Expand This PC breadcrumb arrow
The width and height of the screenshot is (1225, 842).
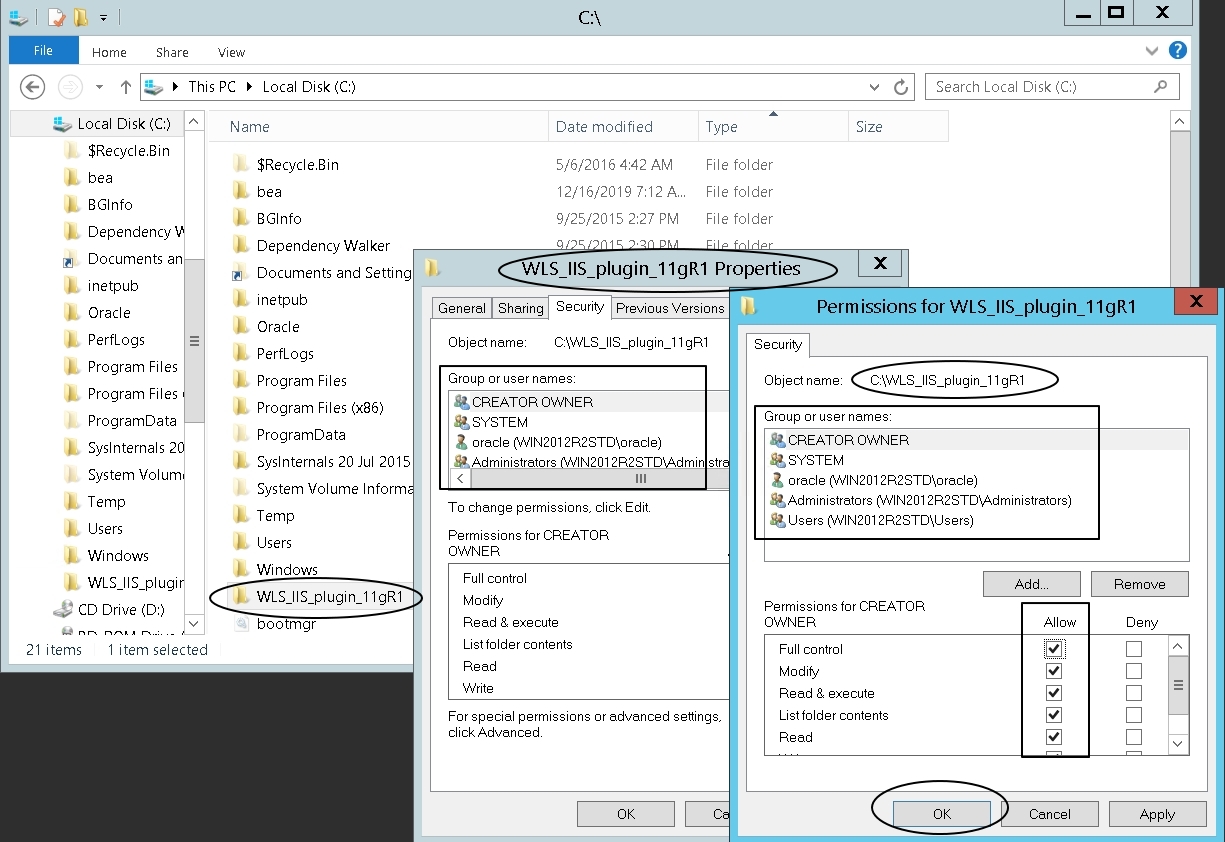pyautogui.click(x=249, y=87)
